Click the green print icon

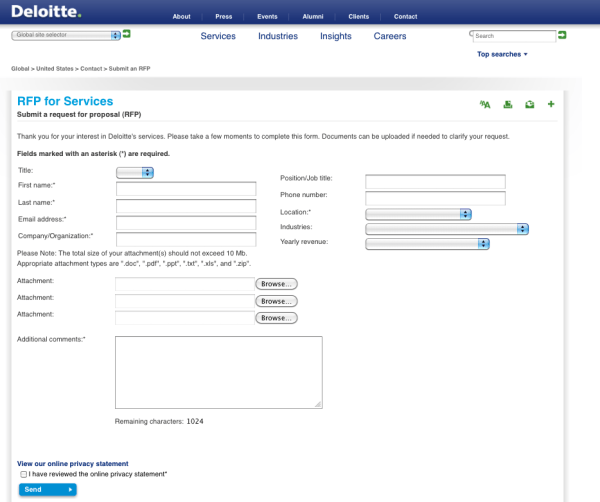coord(508,104)
